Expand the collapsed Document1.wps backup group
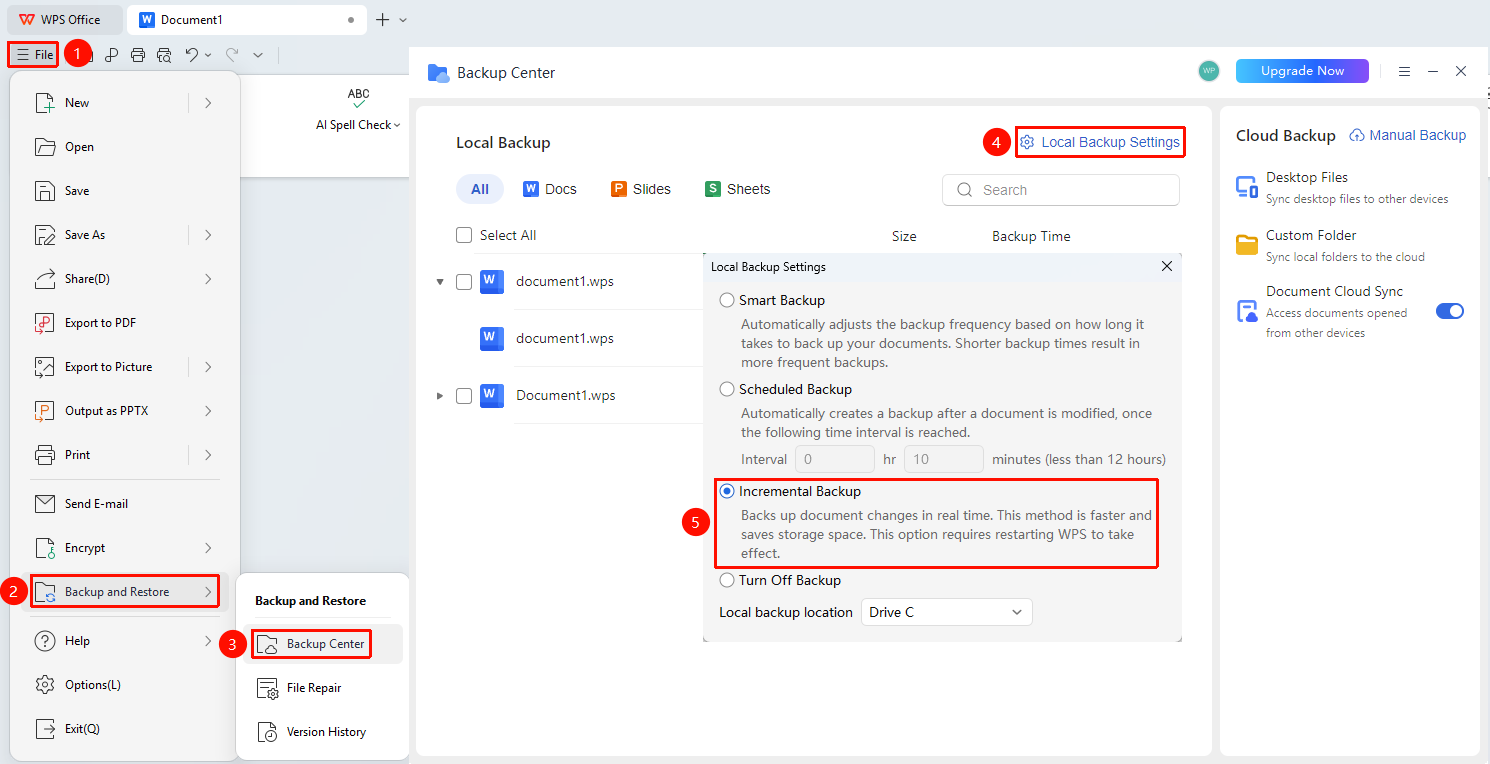 440,396
